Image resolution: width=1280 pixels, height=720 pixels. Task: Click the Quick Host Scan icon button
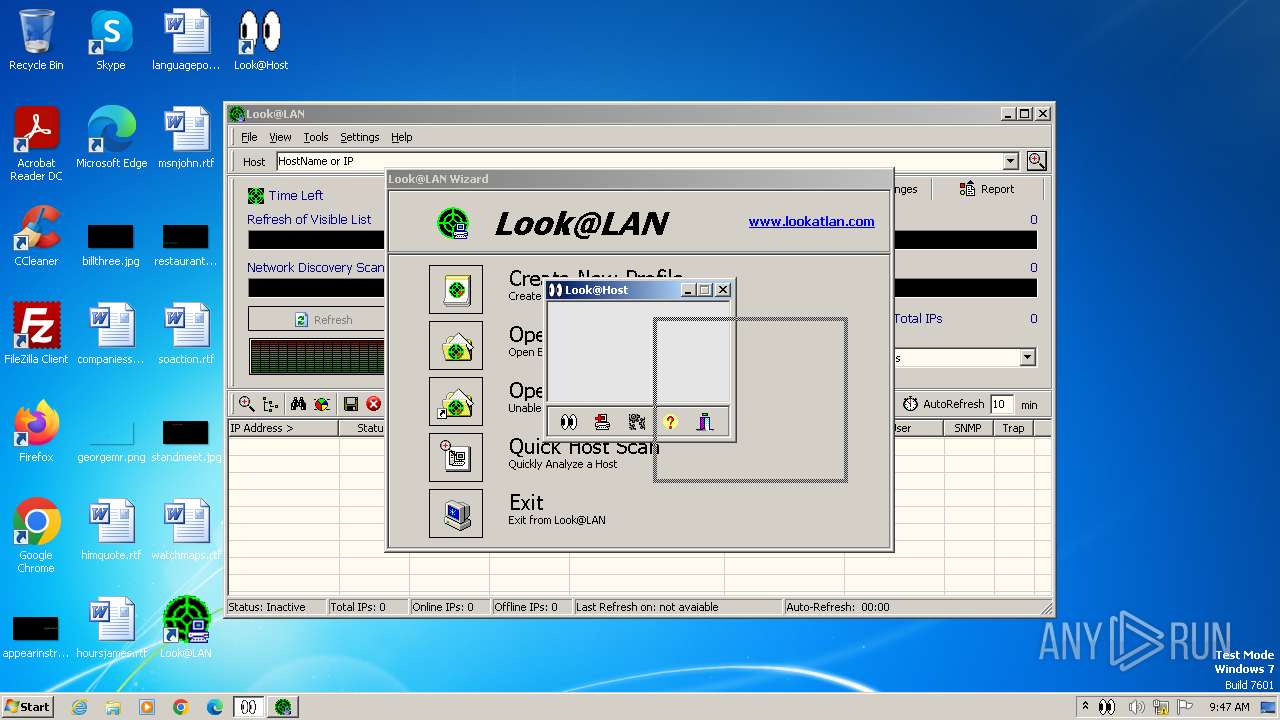[456, 457]
